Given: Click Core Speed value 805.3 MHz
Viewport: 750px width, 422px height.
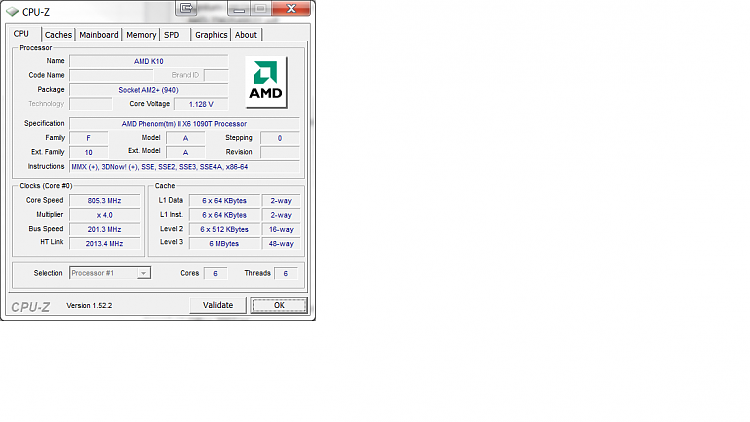Looking at the screenshot, I should 105,200.
